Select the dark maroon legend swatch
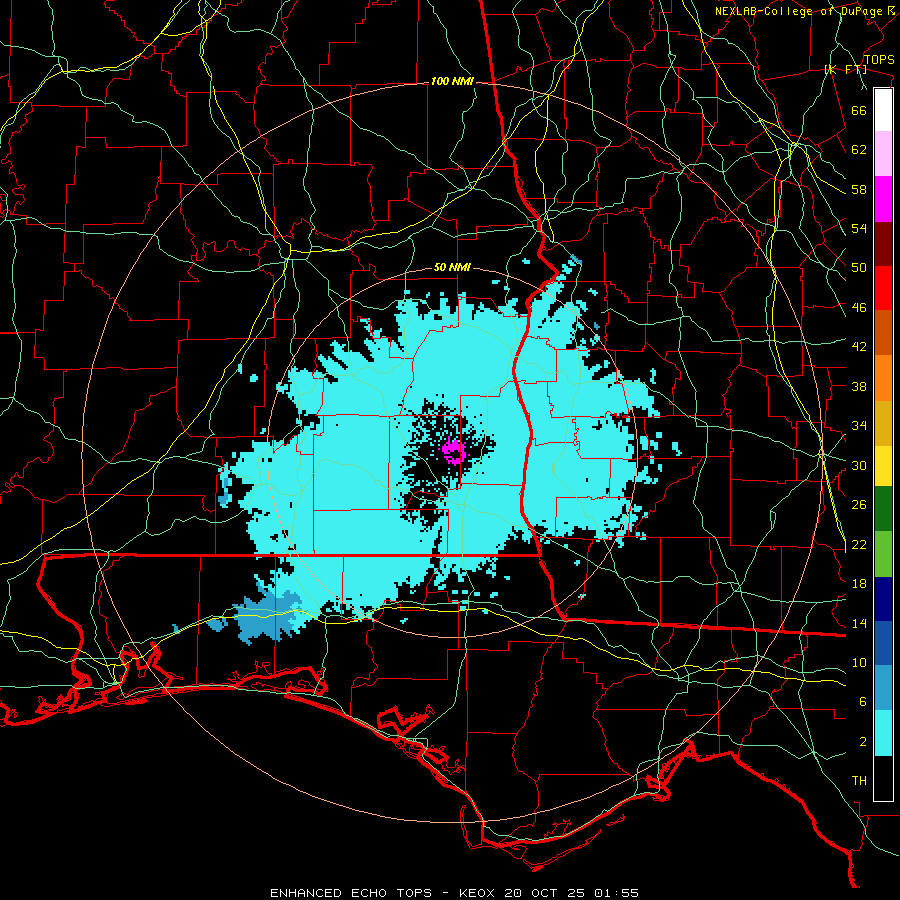The image size is (900, 900). (883, 243)
